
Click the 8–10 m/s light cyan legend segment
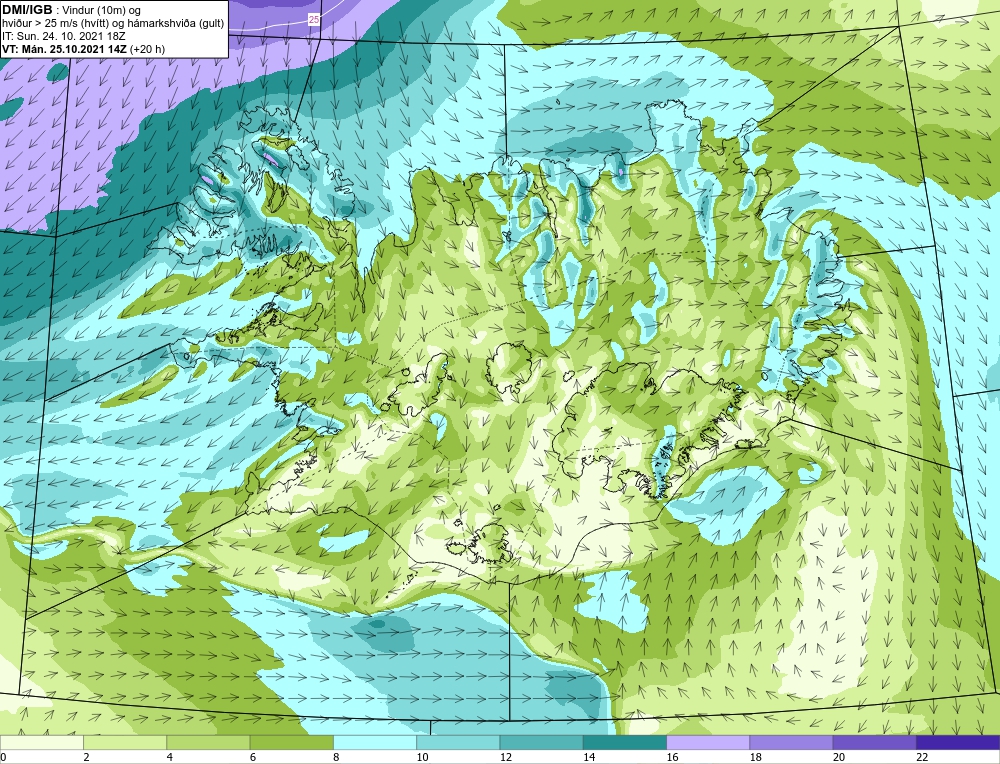[x=375, y=743]
